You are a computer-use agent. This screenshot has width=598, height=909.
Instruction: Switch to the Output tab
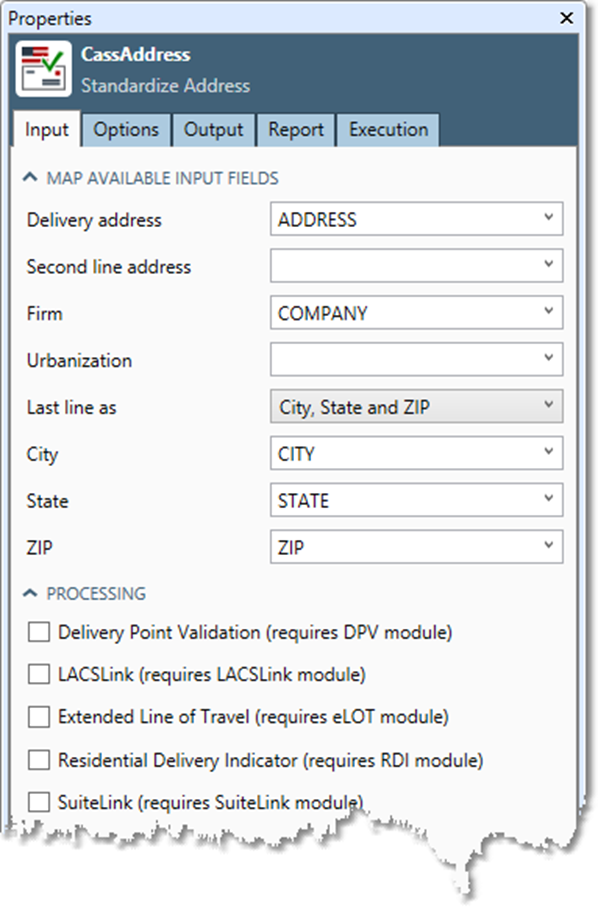(x=213, y=129)
